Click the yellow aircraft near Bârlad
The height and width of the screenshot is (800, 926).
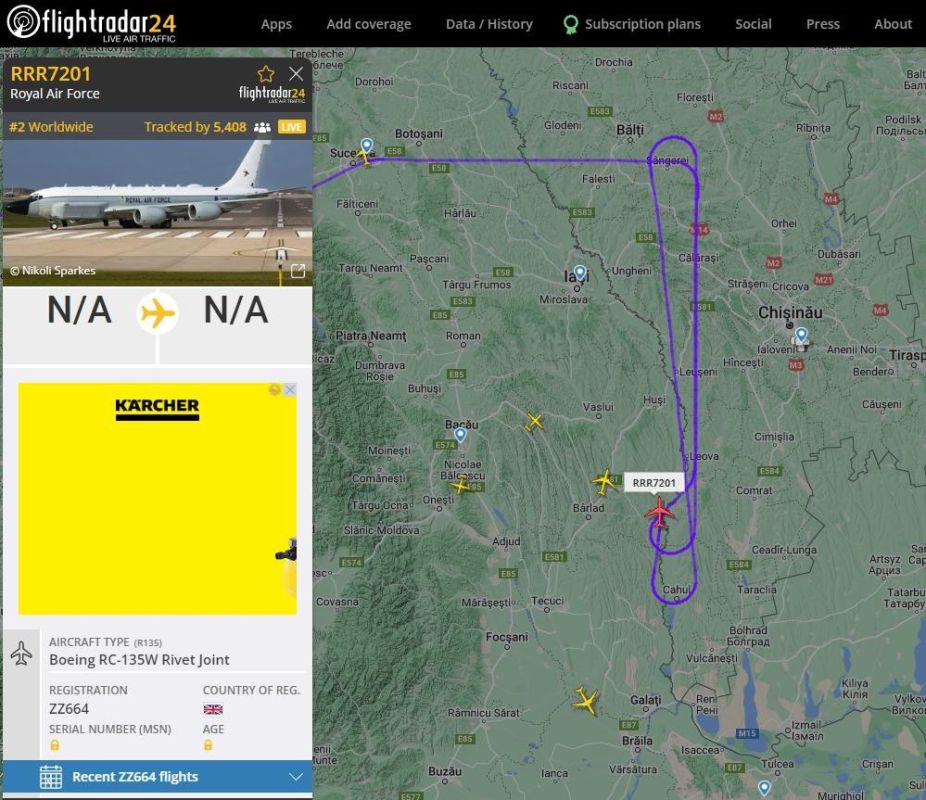coord(604,481)
